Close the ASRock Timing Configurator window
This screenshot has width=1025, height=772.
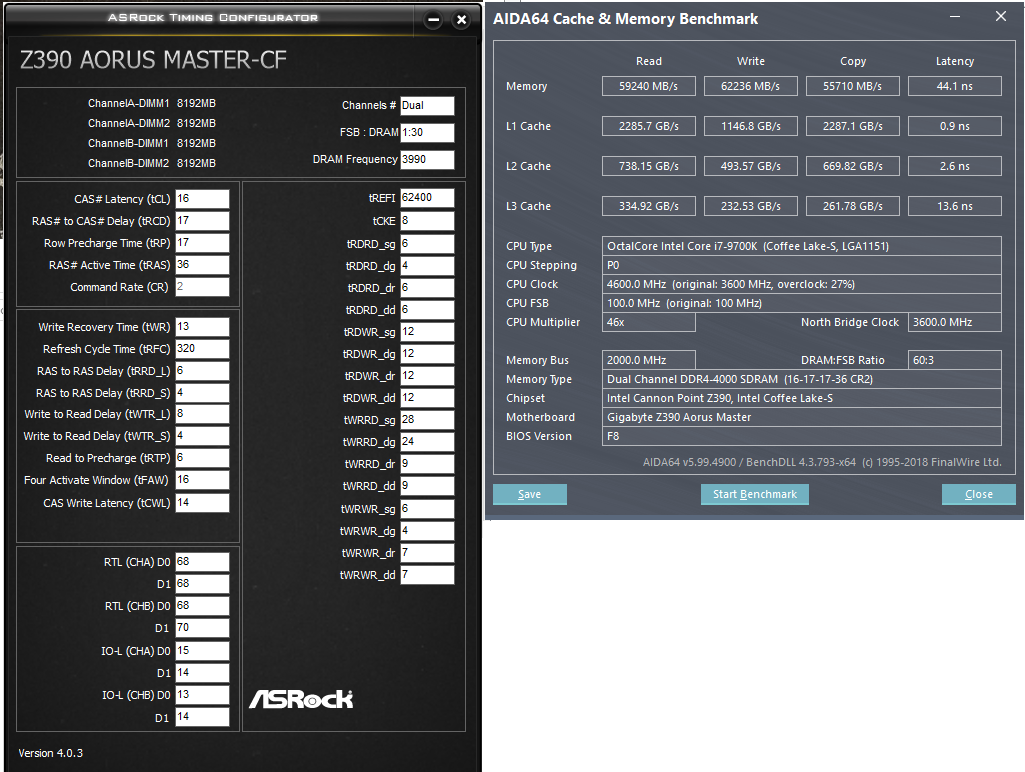[462, 20]
